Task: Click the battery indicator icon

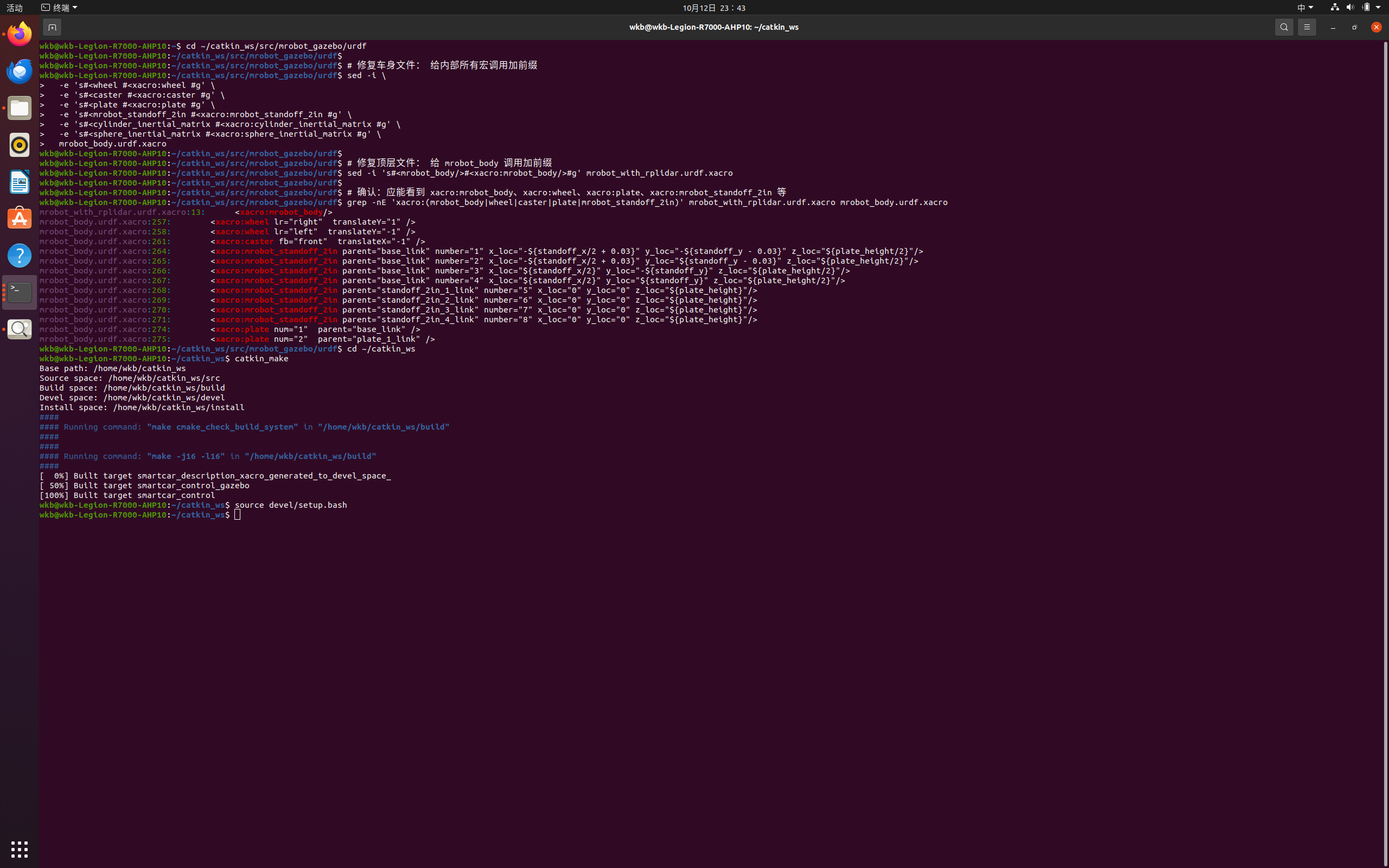Action: 1366,8
